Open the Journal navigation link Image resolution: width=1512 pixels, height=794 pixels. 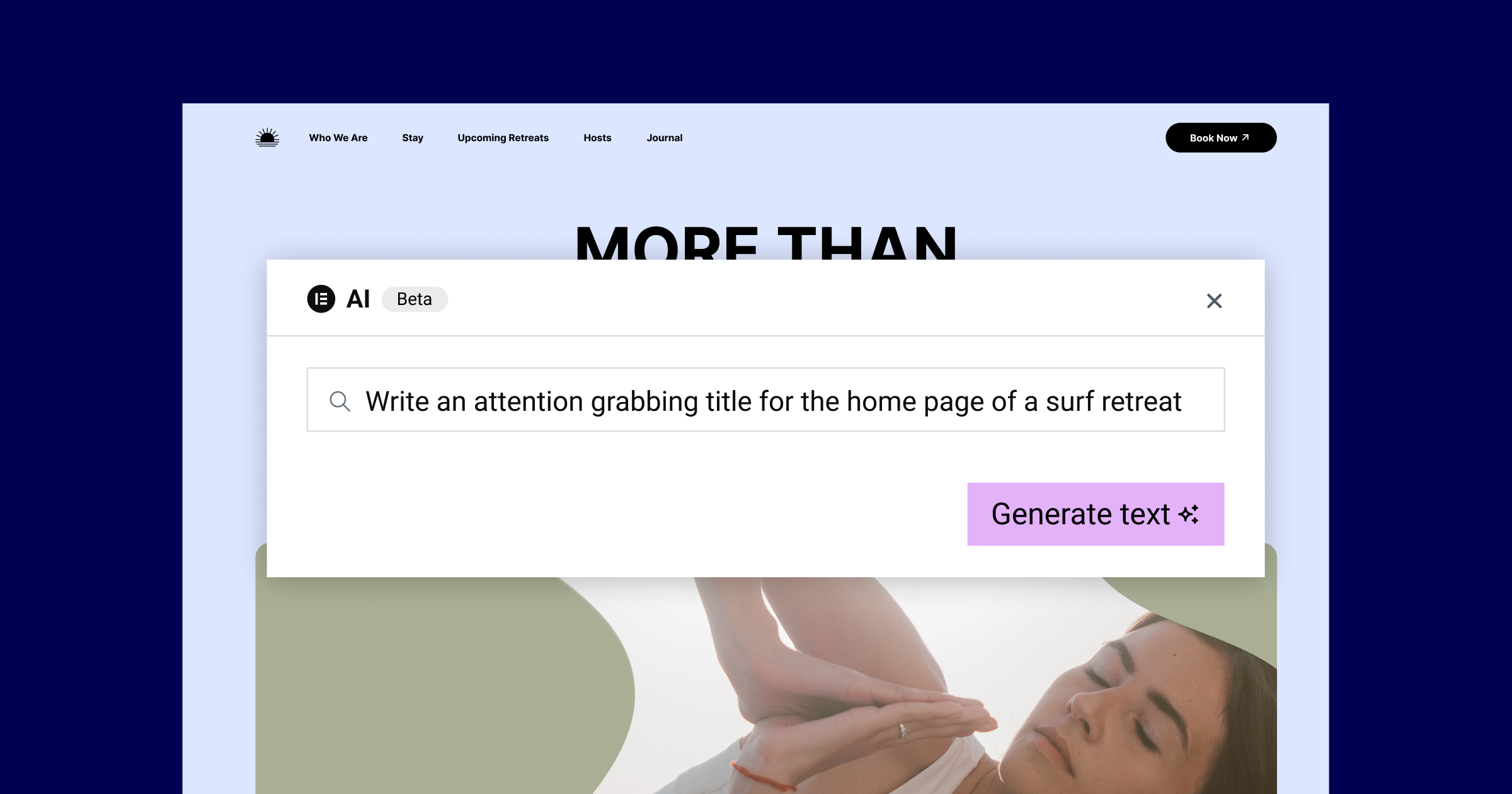click(x=663, y=137)
